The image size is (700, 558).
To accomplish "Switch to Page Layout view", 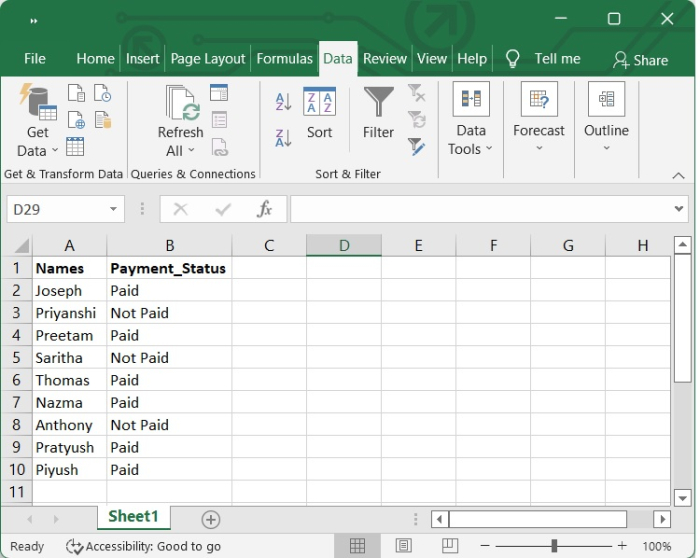I will pyautogui.click(x=404, y=546).
